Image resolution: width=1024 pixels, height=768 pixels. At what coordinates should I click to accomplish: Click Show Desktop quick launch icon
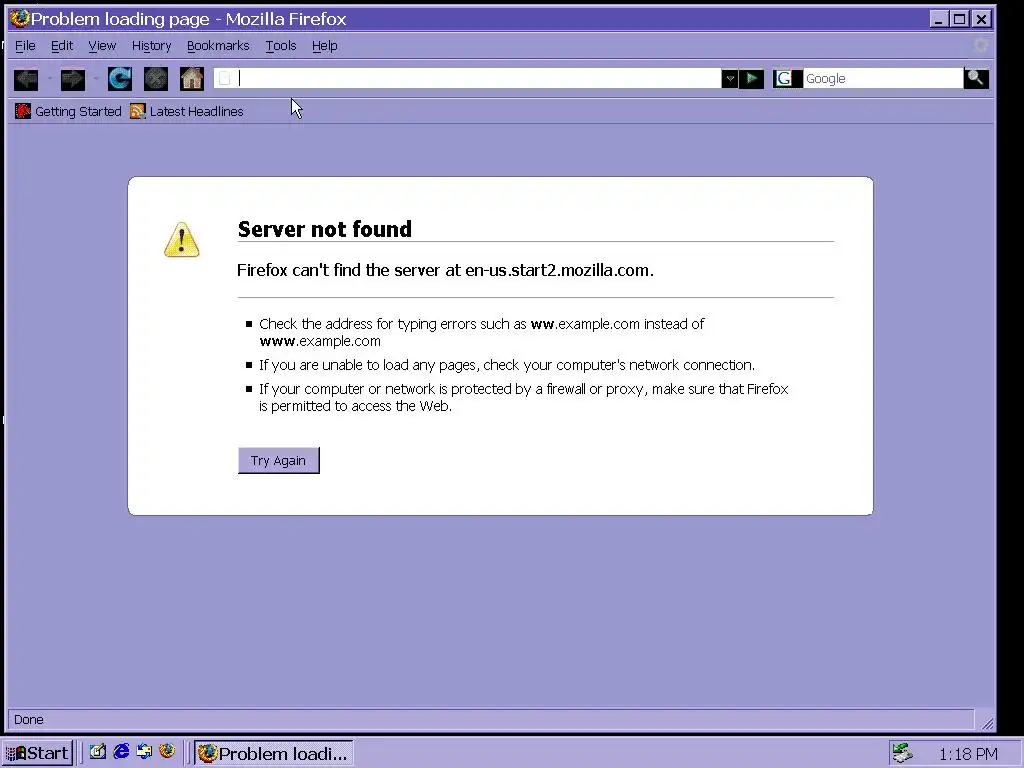coord(98,752)
